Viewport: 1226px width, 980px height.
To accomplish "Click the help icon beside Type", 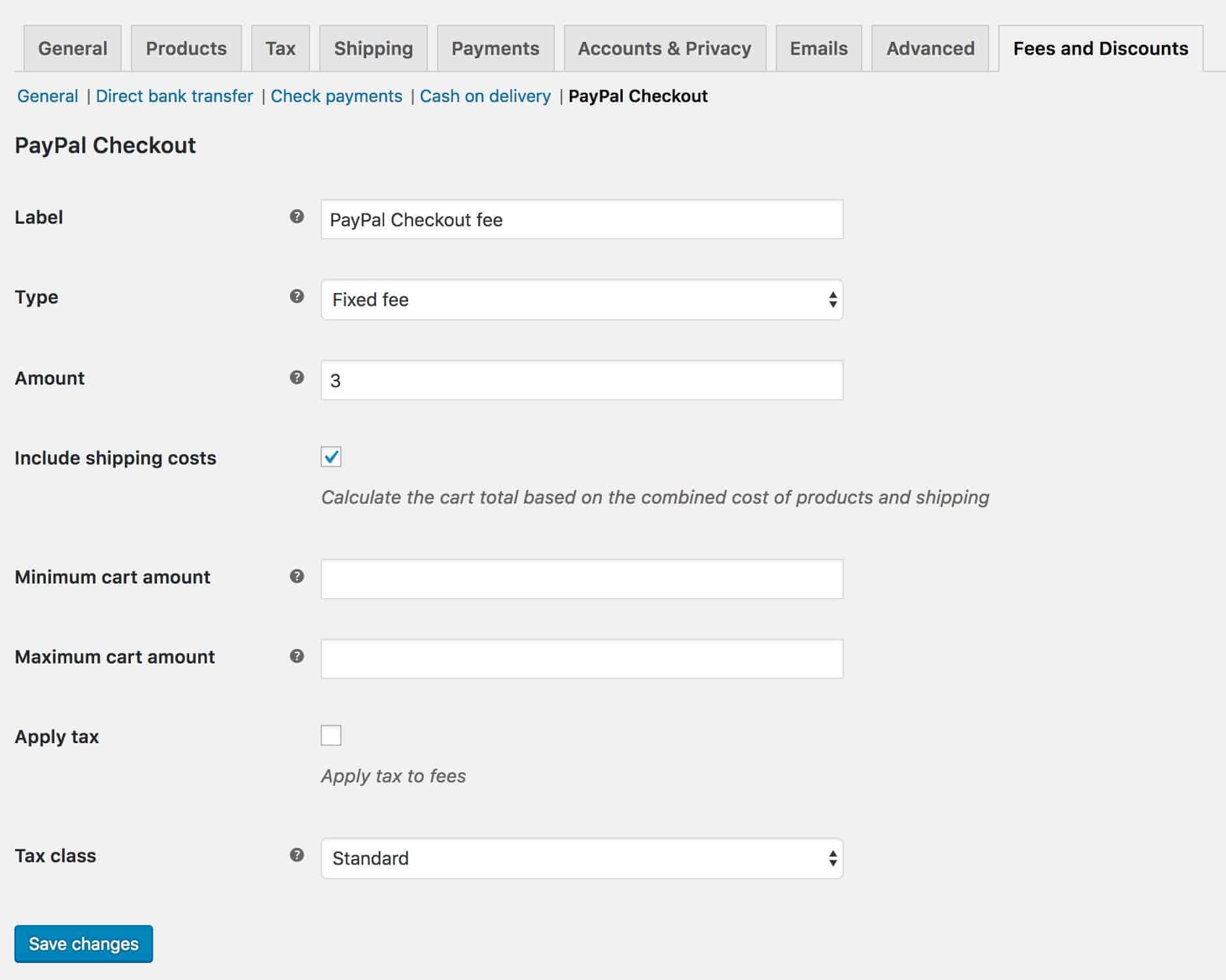I will pos(297,296).
